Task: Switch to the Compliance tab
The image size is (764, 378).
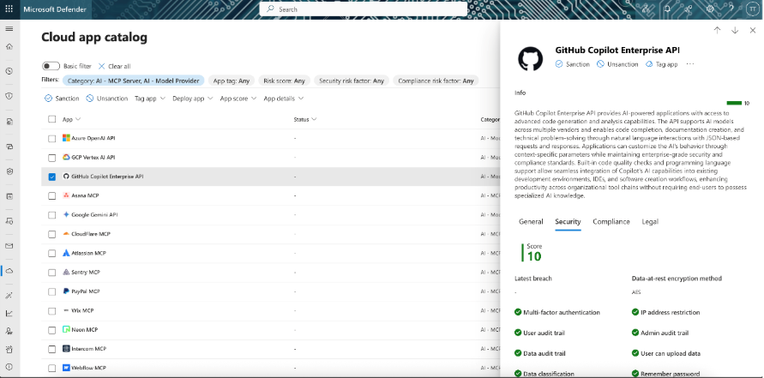Action: 611,222
